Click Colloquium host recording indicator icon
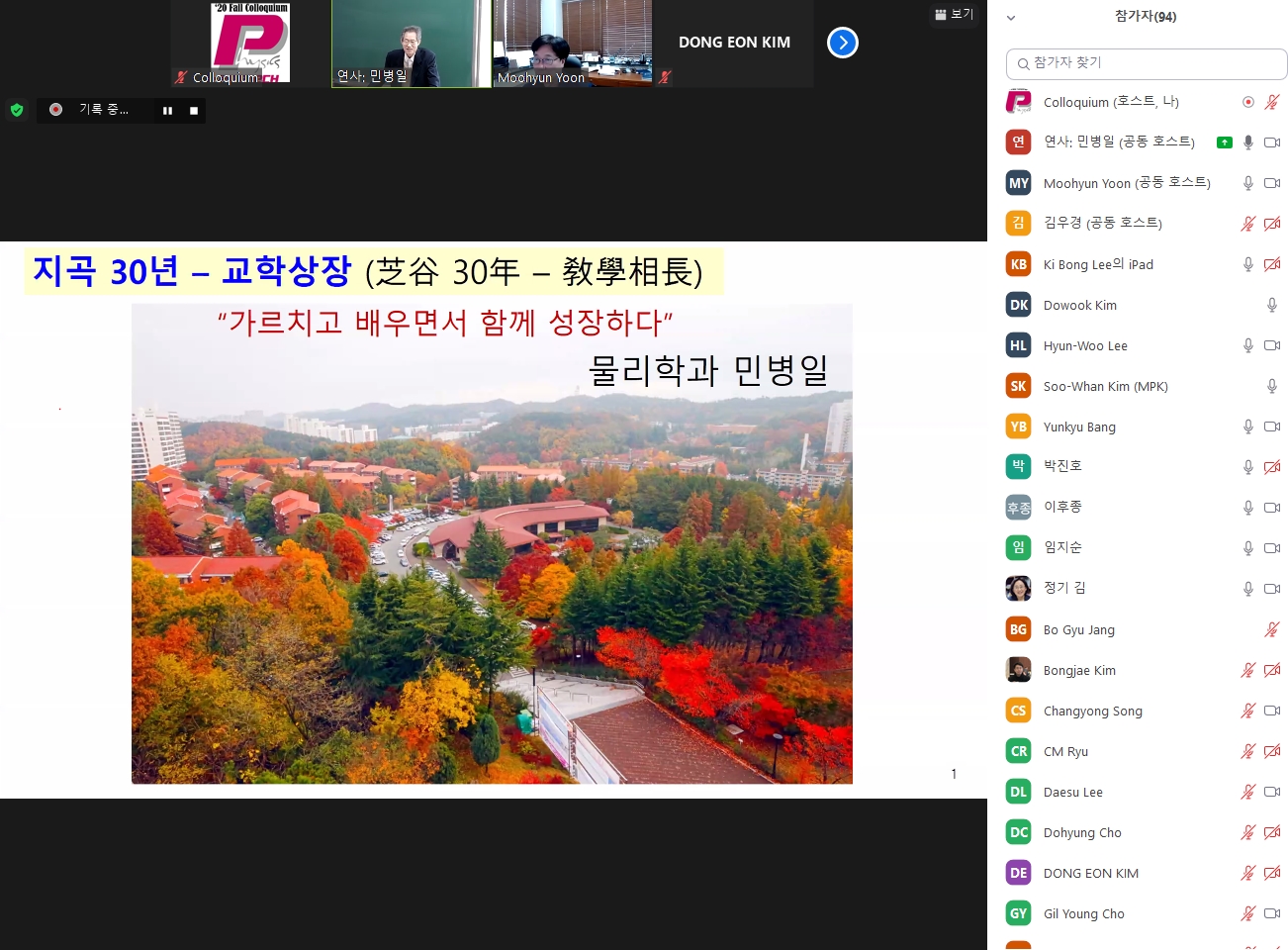 point(1248,102)
